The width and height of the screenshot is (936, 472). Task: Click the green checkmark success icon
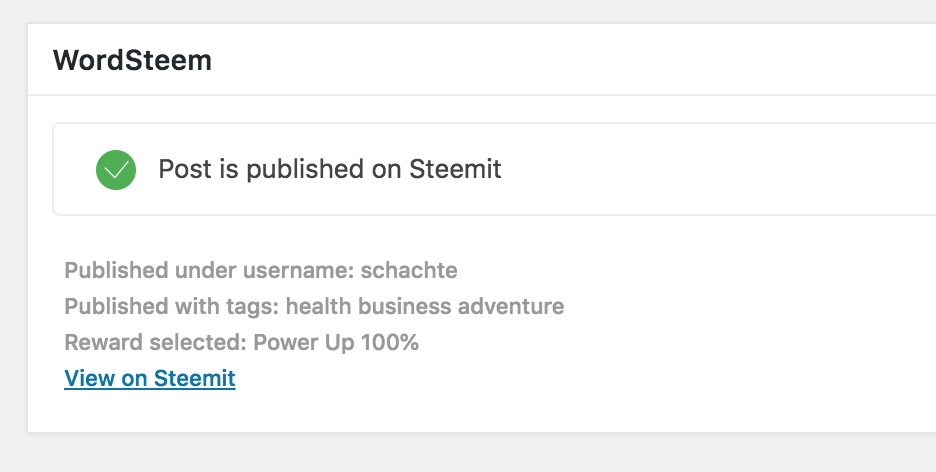coord(116,169)
